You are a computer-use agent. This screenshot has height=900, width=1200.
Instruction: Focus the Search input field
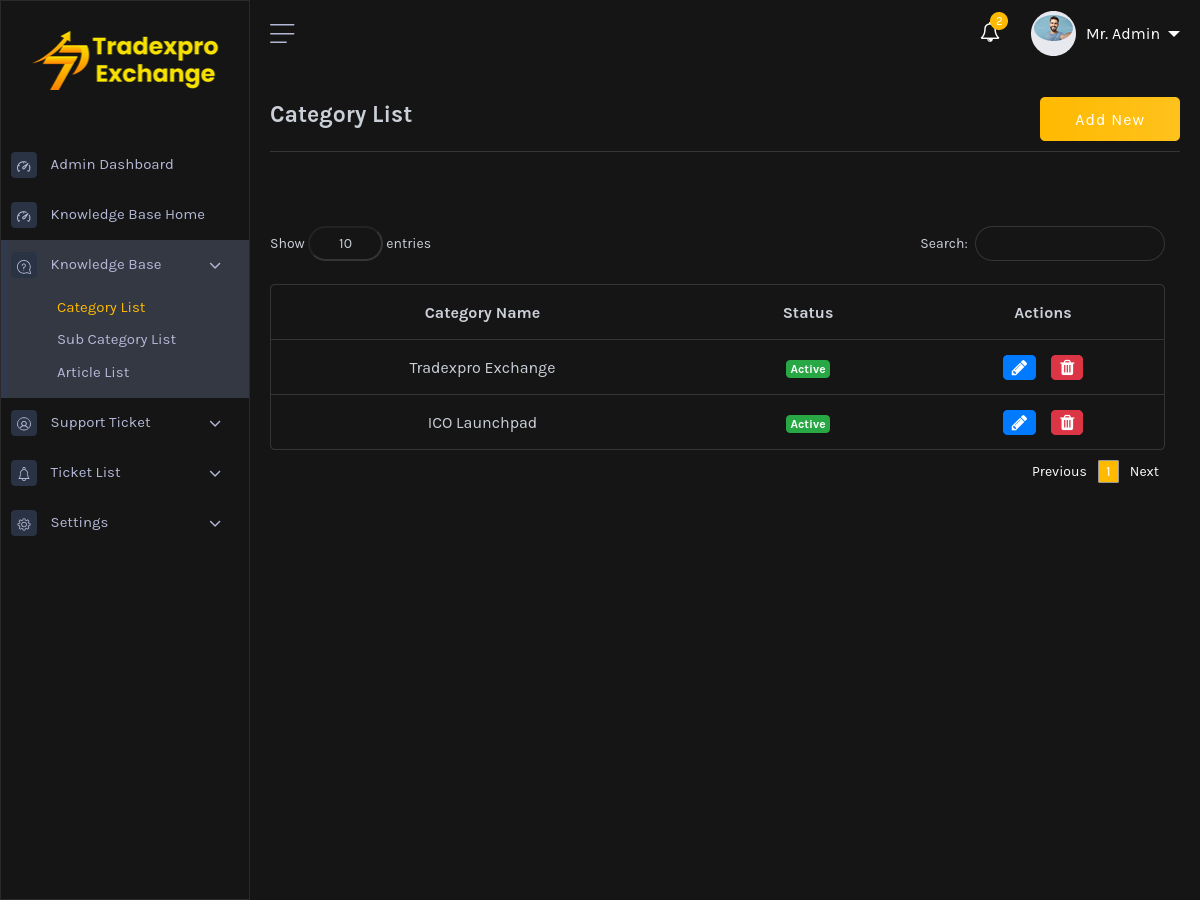1069,244
